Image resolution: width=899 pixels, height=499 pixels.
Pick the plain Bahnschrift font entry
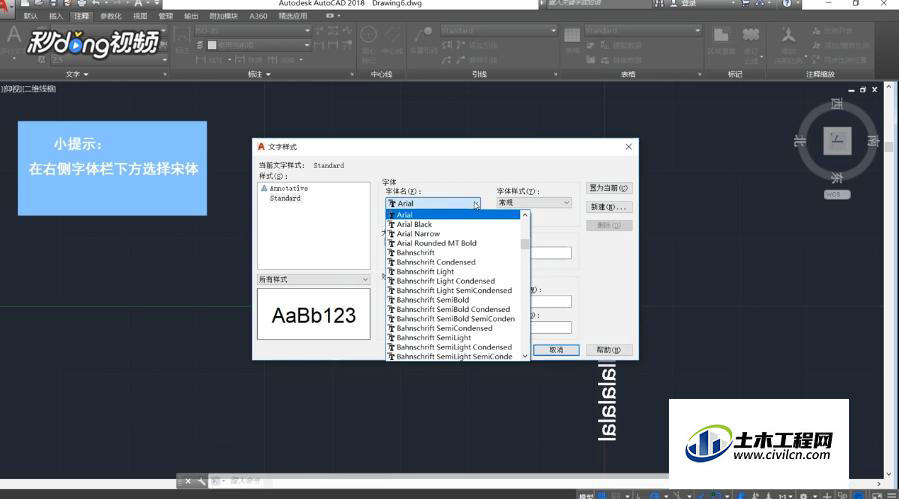(x=453, y=252)
